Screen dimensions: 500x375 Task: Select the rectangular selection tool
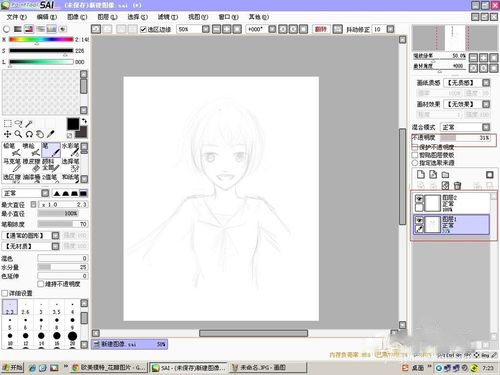coord(8,124)
